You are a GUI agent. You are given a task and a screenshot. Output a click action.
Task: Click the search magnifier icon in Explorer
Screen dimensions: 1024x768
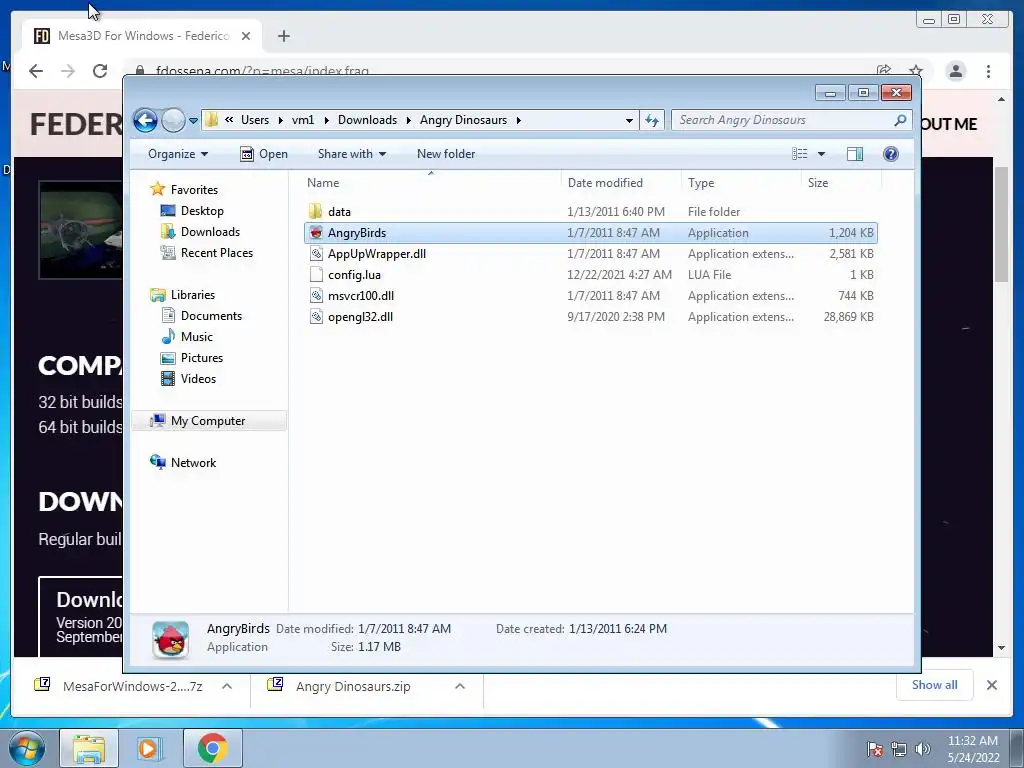pos(900,120)
